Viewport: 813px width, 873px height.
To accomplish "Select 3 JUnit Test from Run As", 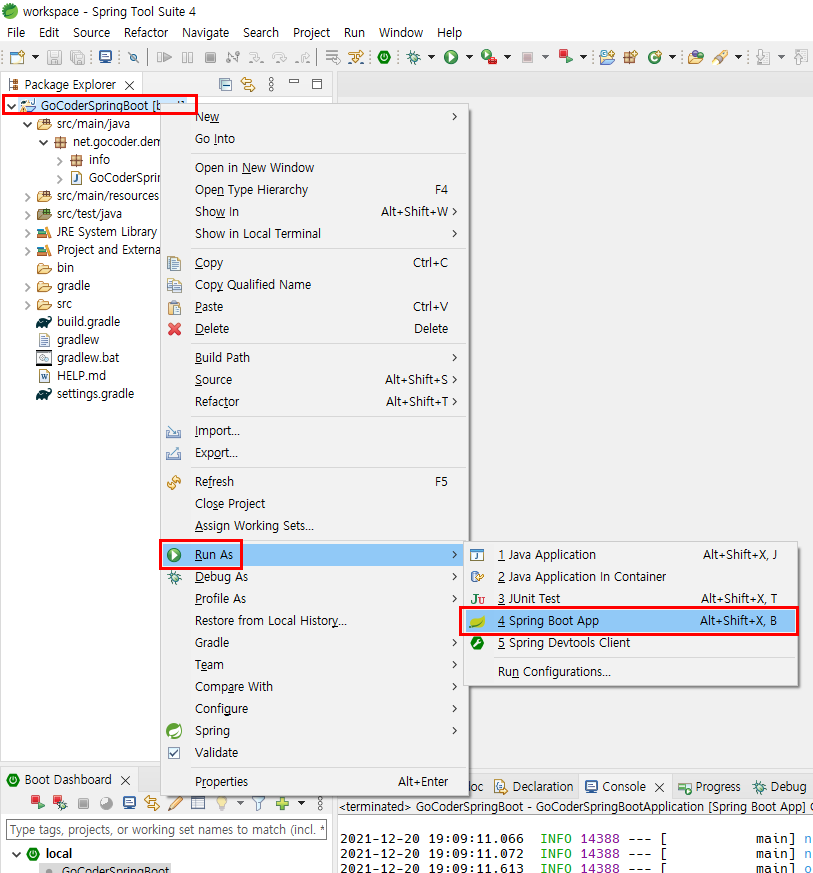I will tap(630, 599).
